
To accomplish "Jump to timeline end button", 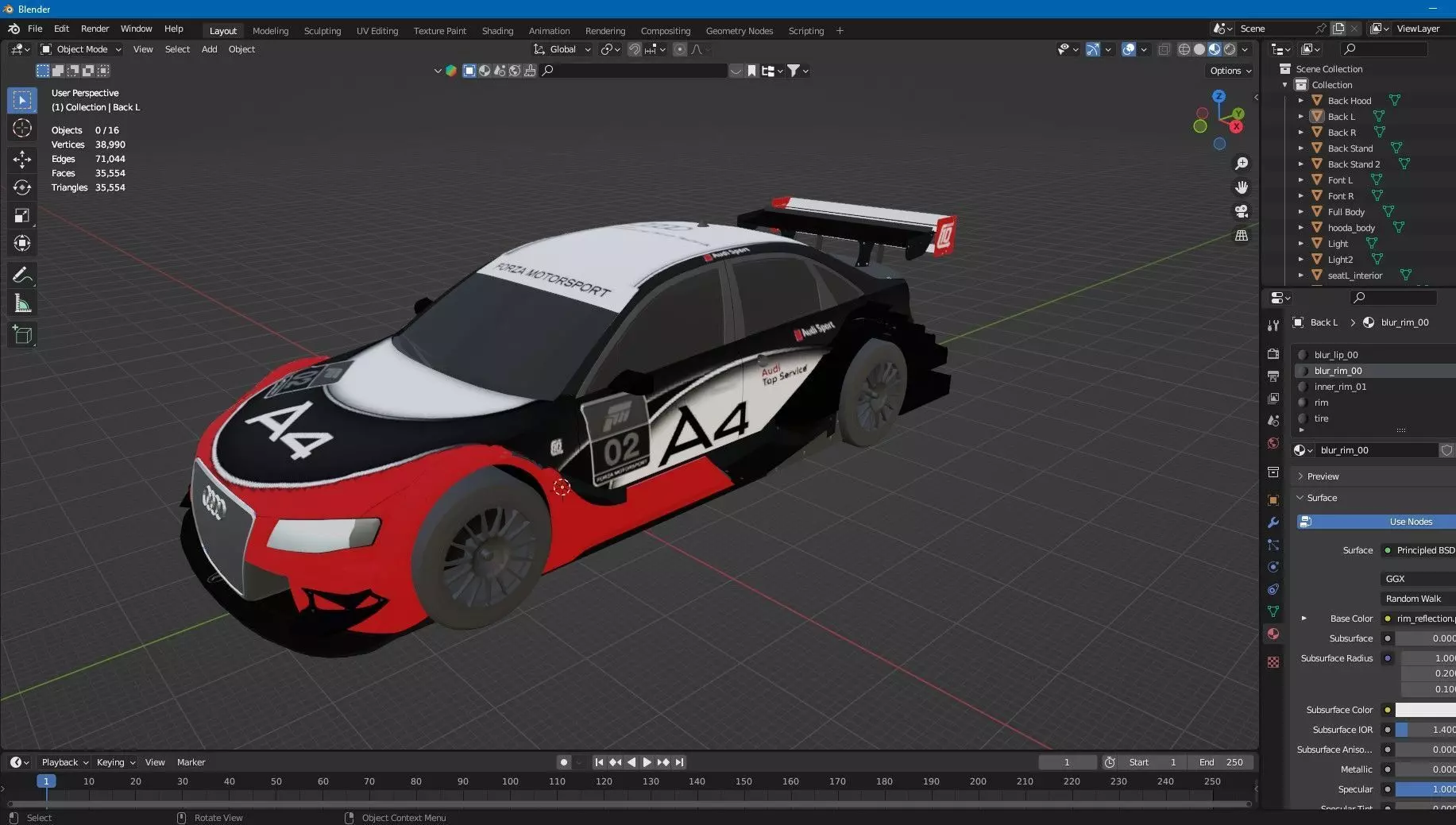I will coord(679,762).
